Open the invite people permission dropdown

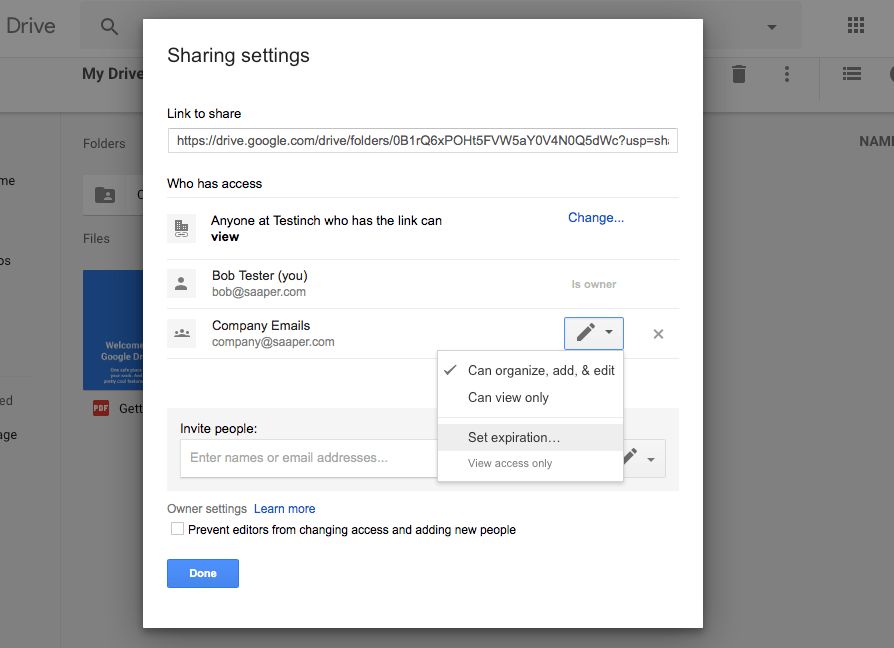pos(640,458)
